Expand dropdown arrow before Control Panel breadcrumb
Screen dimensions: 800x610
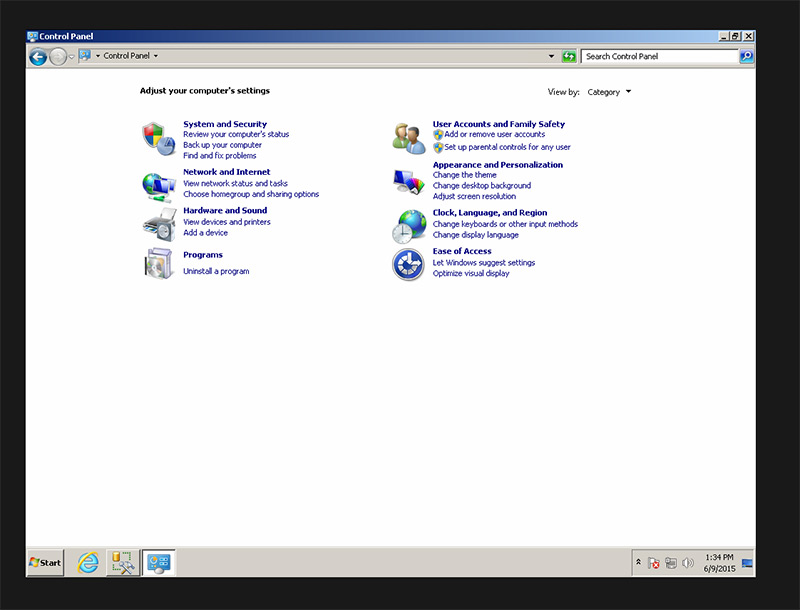(98, 56)
